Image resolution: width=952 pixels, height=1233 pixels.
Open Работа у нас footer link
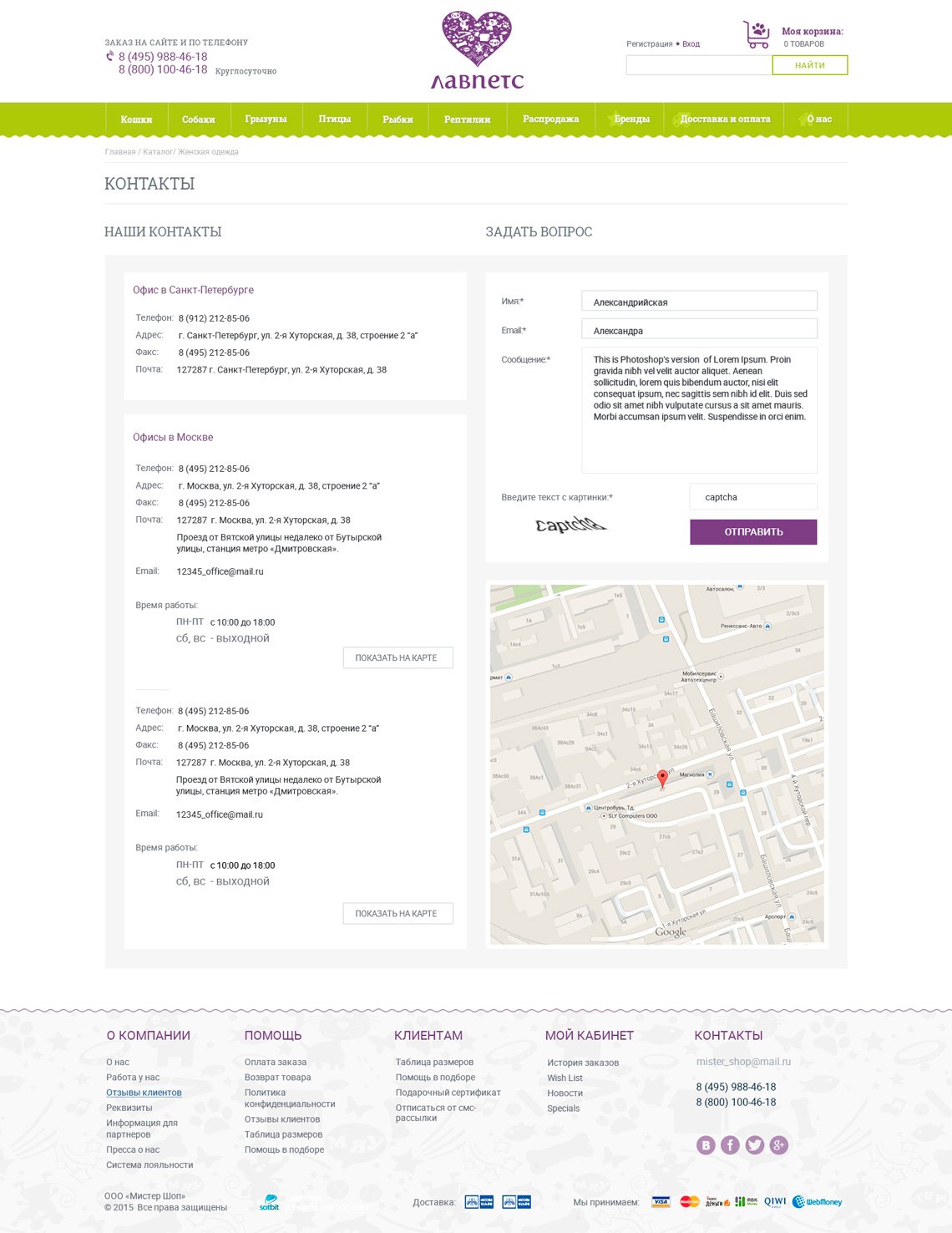point(133,1078)
